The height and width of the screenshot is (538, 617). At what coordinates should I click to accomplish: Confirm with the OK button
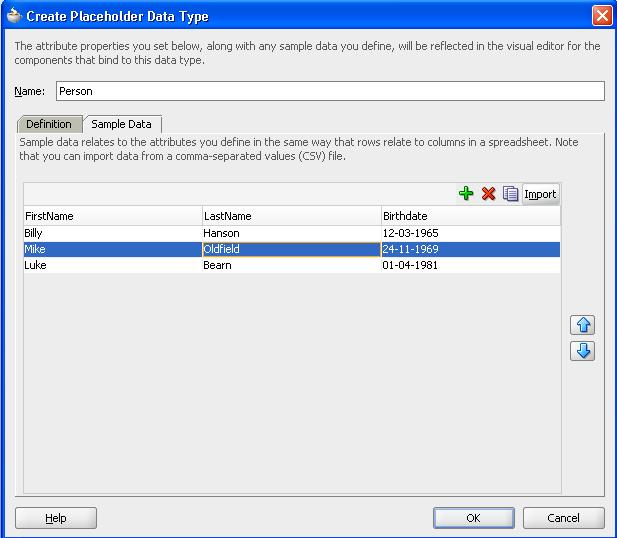(473, 518)
